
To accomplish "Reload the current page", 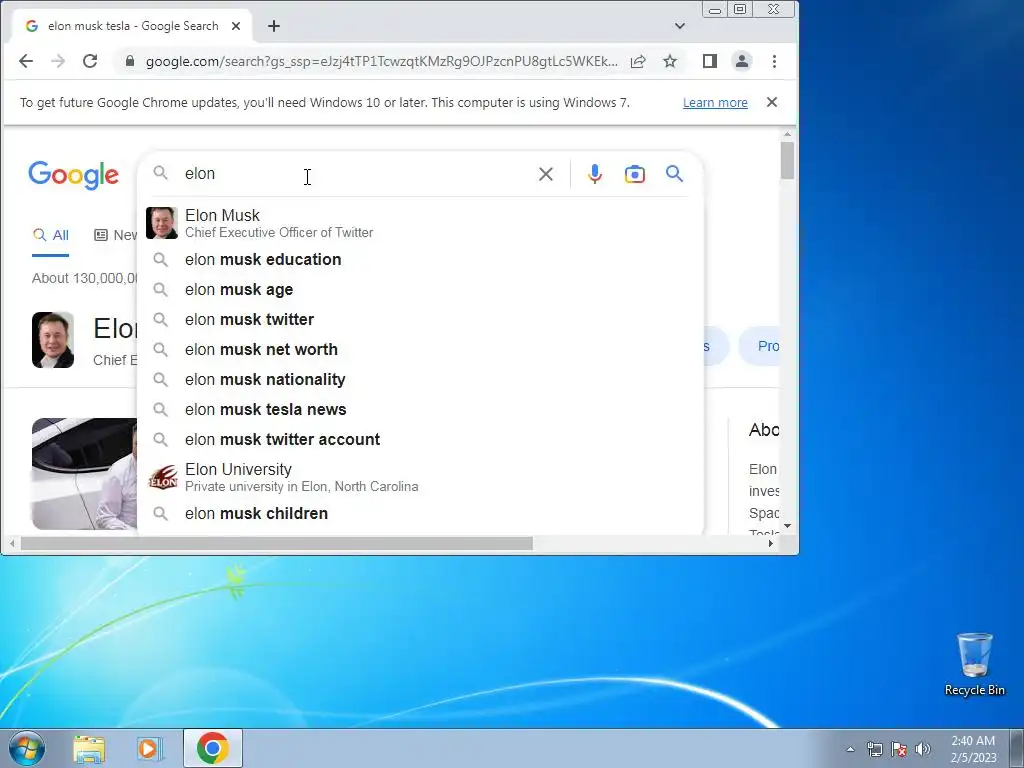I will point(90,61).
